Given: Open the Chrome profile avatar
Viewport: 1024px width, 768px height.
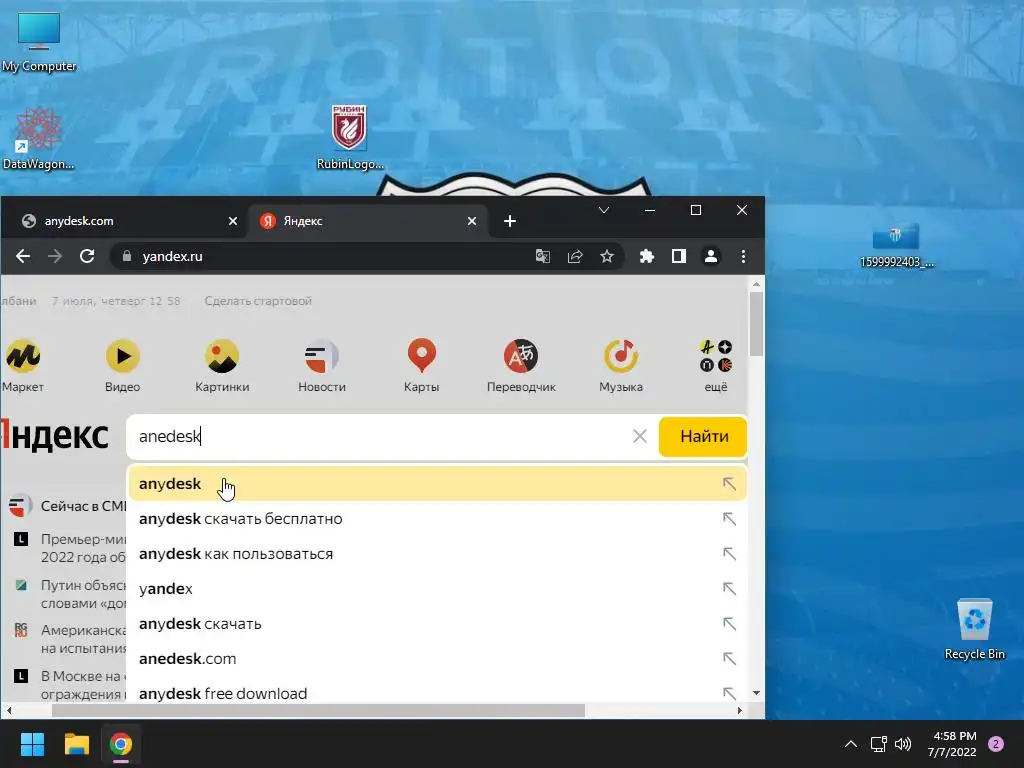Looking at the screenshot, I should pyautogui.click(x=711, y=257).
